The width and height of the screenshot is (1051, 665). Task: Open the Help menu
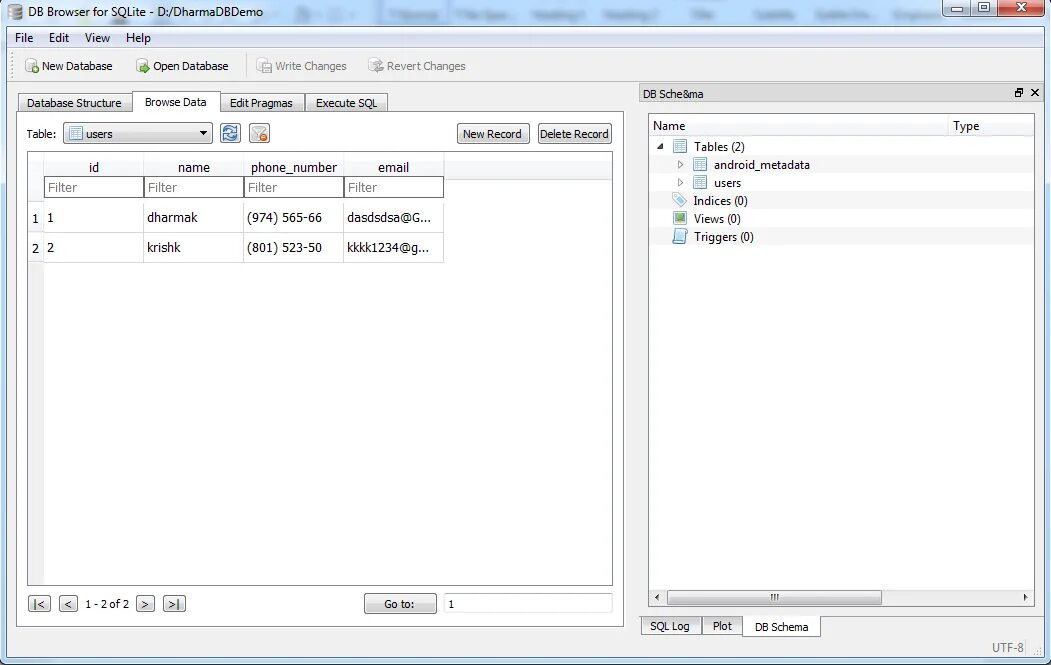point(138,38)
